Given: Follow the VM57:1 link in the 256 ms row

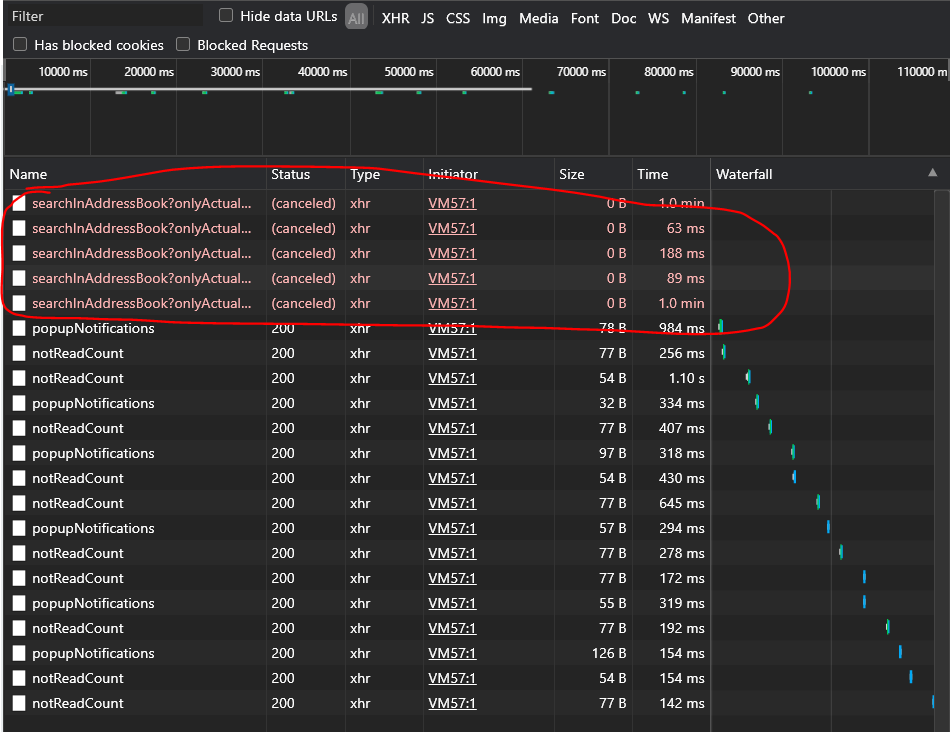Looking at the screenshot, I should pyautogui.click(x=452, y=353).
